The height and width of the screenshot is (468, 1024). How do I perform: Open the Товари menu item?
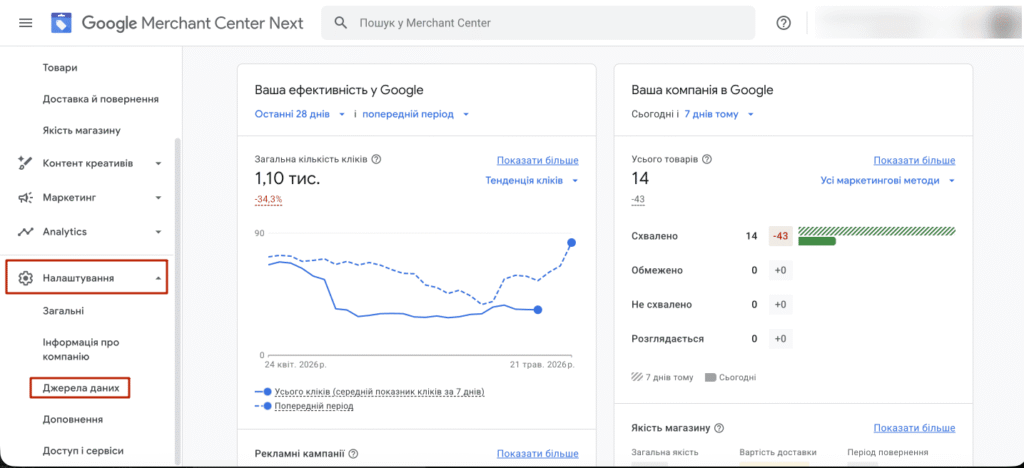click(60, 67)
